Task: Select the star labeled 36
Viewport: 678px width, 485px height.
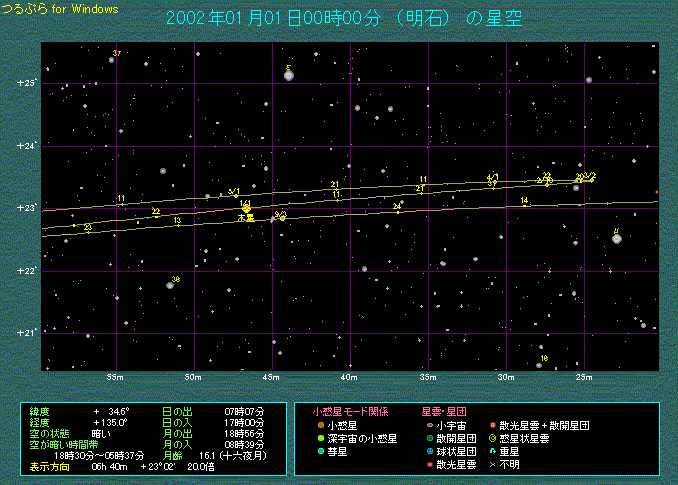Action: coord(170,285)
